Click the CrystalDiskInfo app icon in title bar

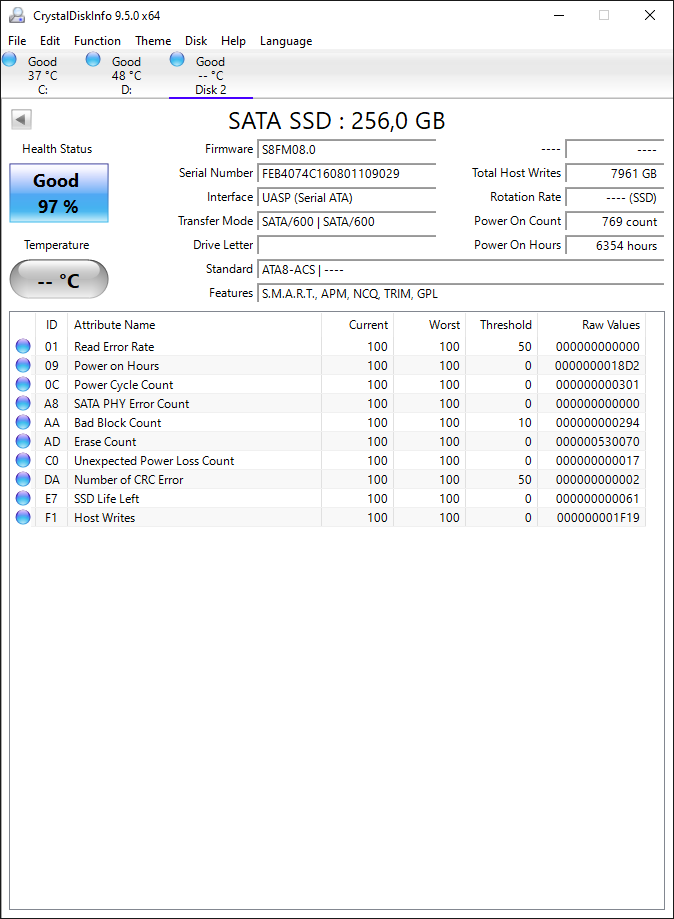pyautogui.click(x=17, y=15)
